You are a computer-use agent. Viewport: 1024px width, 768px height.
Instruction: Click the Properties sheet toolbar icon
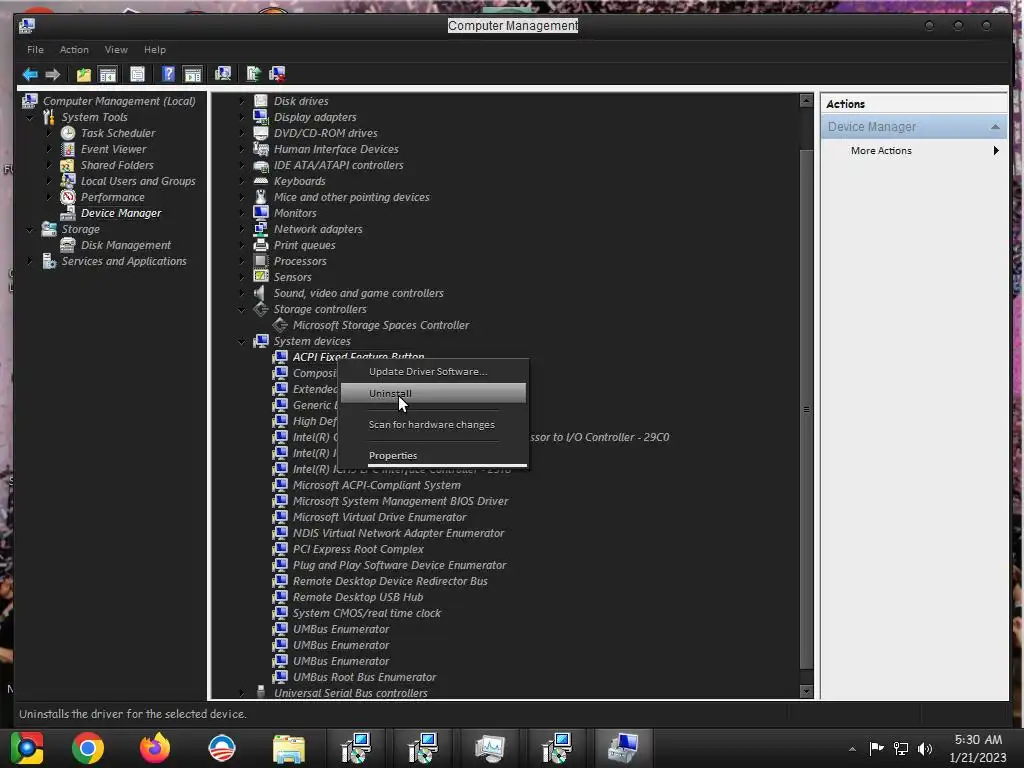(x=137, y=74)
